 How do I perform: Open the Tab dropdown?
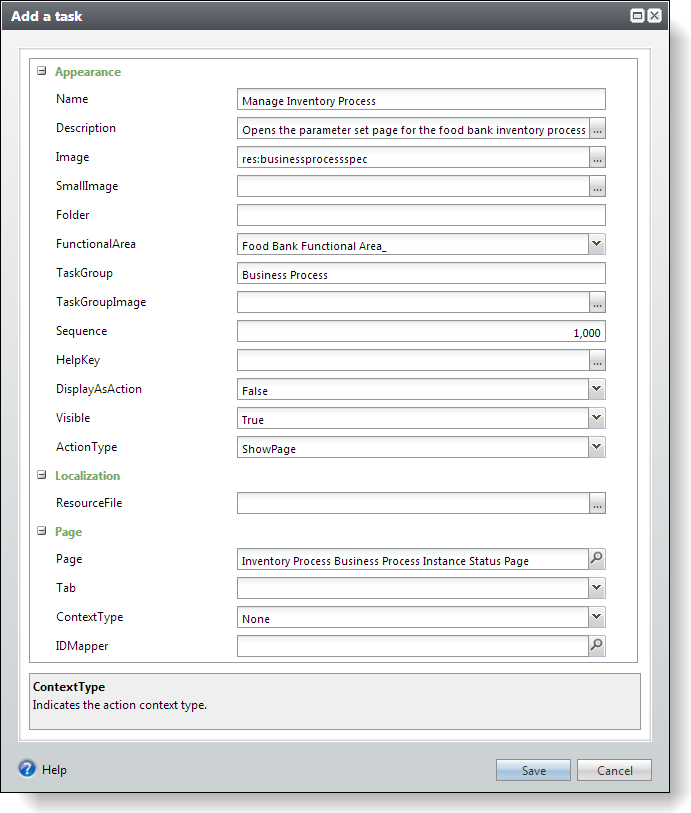coord(597,588)
